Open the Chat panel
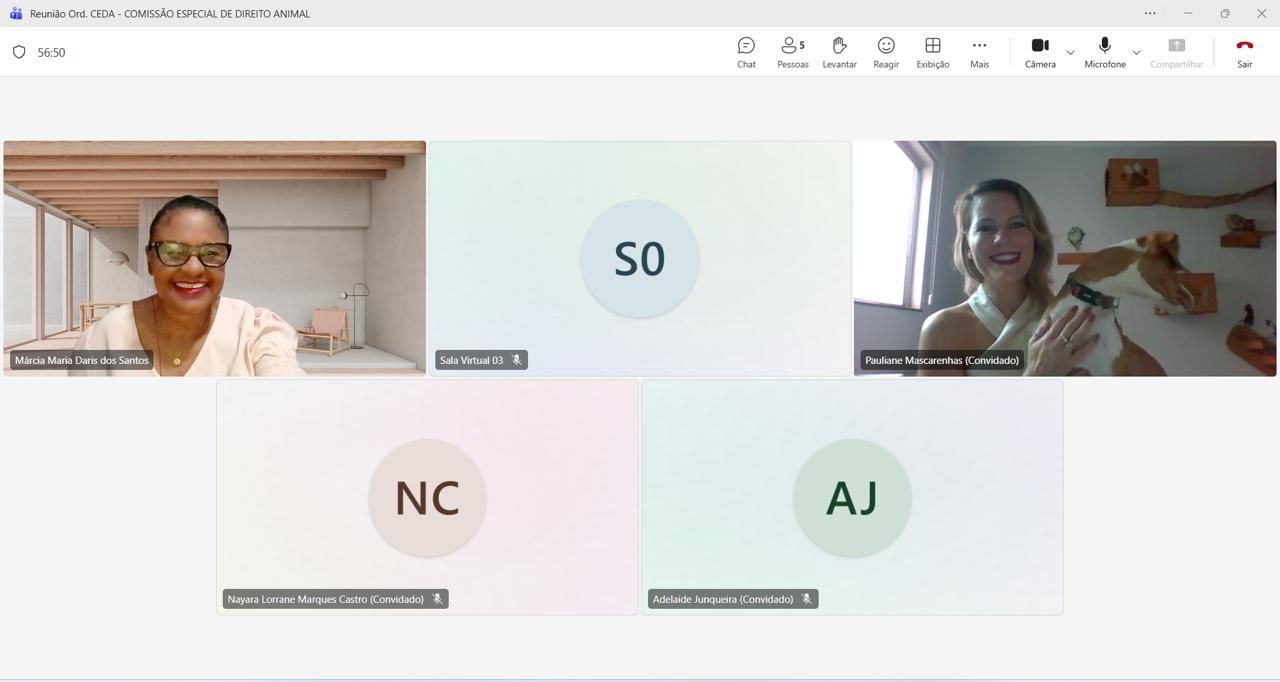This screenshot has height=682, width=1280. coord(746,52)
